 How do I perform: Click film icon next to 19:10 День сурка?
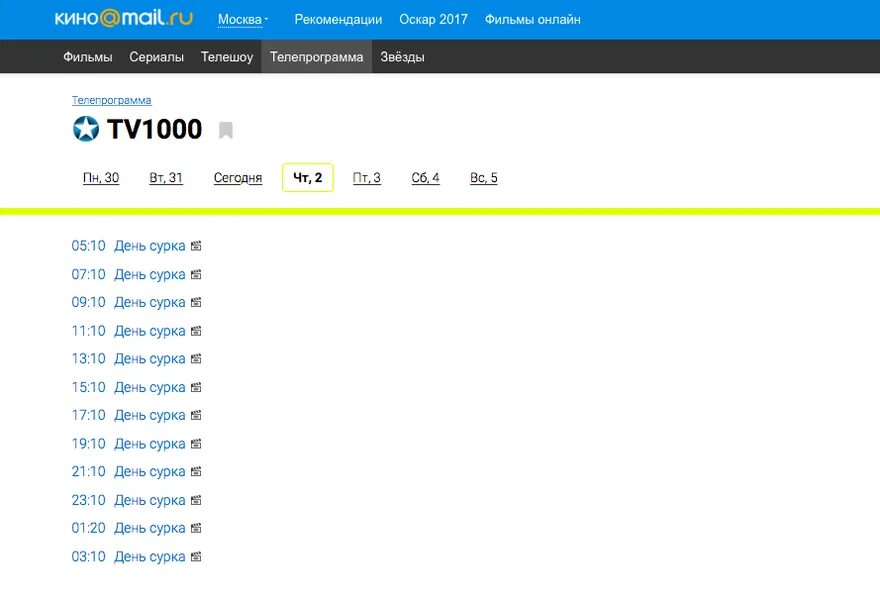tap(196, 444)
